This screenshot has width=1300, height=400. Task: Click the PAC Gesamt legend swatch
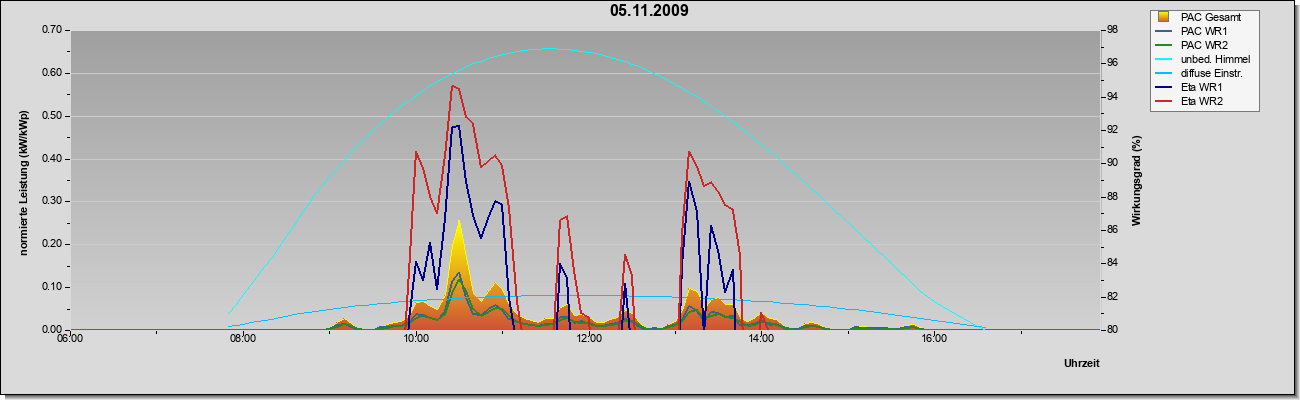[1165, 17]
